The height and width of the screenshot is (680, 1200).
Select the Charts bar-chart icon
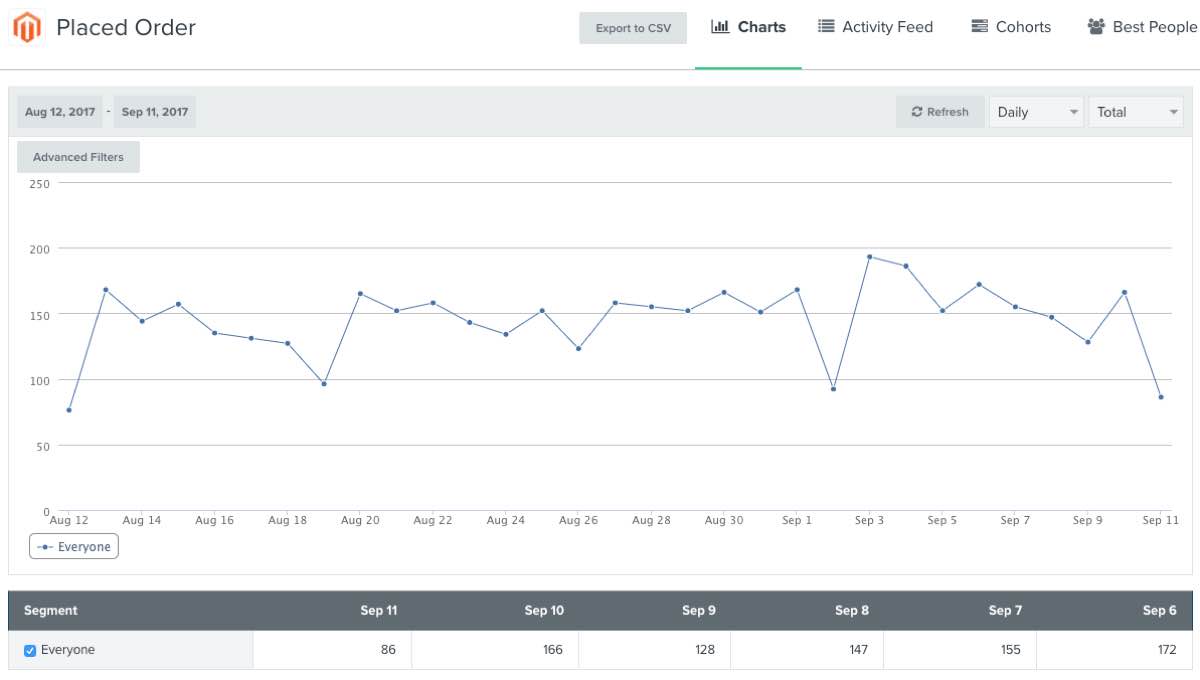point(722,27)
